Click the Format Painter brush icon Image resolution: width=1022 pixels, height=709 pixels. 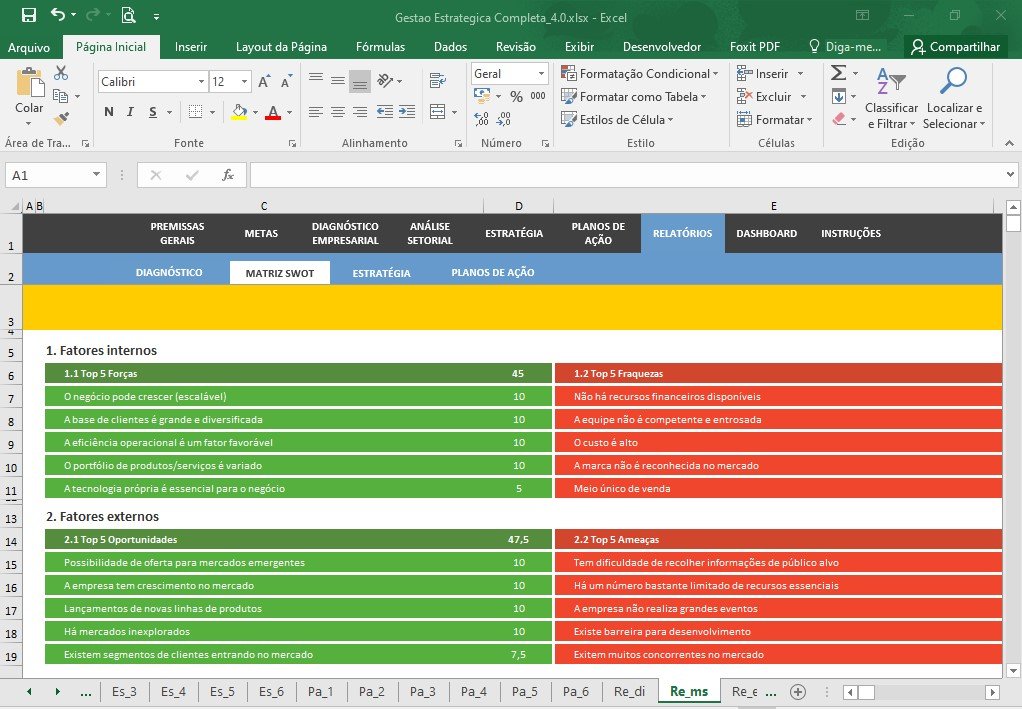pyautogui.click(x=61, y=118)
